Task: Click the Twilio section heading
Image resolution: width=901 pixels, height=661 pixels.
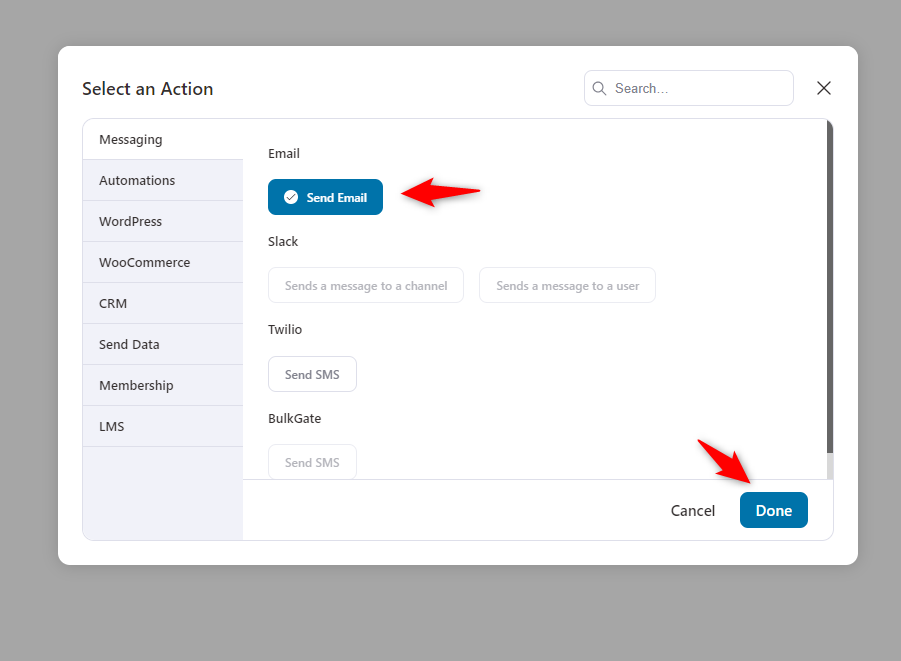Action: click(285, 329)
